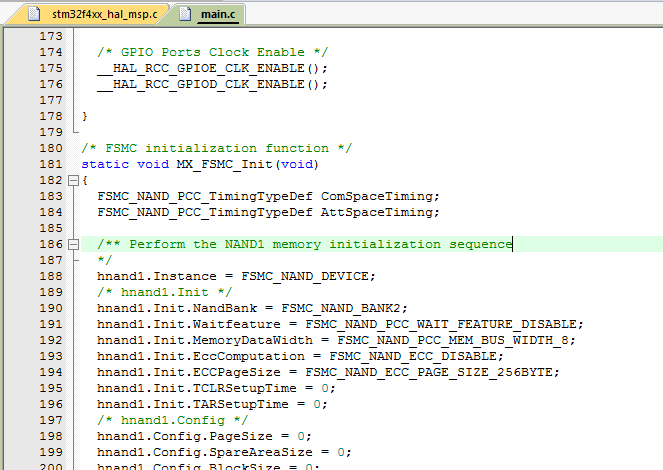This screenshot has width=663, height=470.
Task: Click the closing comment marker on line 187
Action: 104,260
